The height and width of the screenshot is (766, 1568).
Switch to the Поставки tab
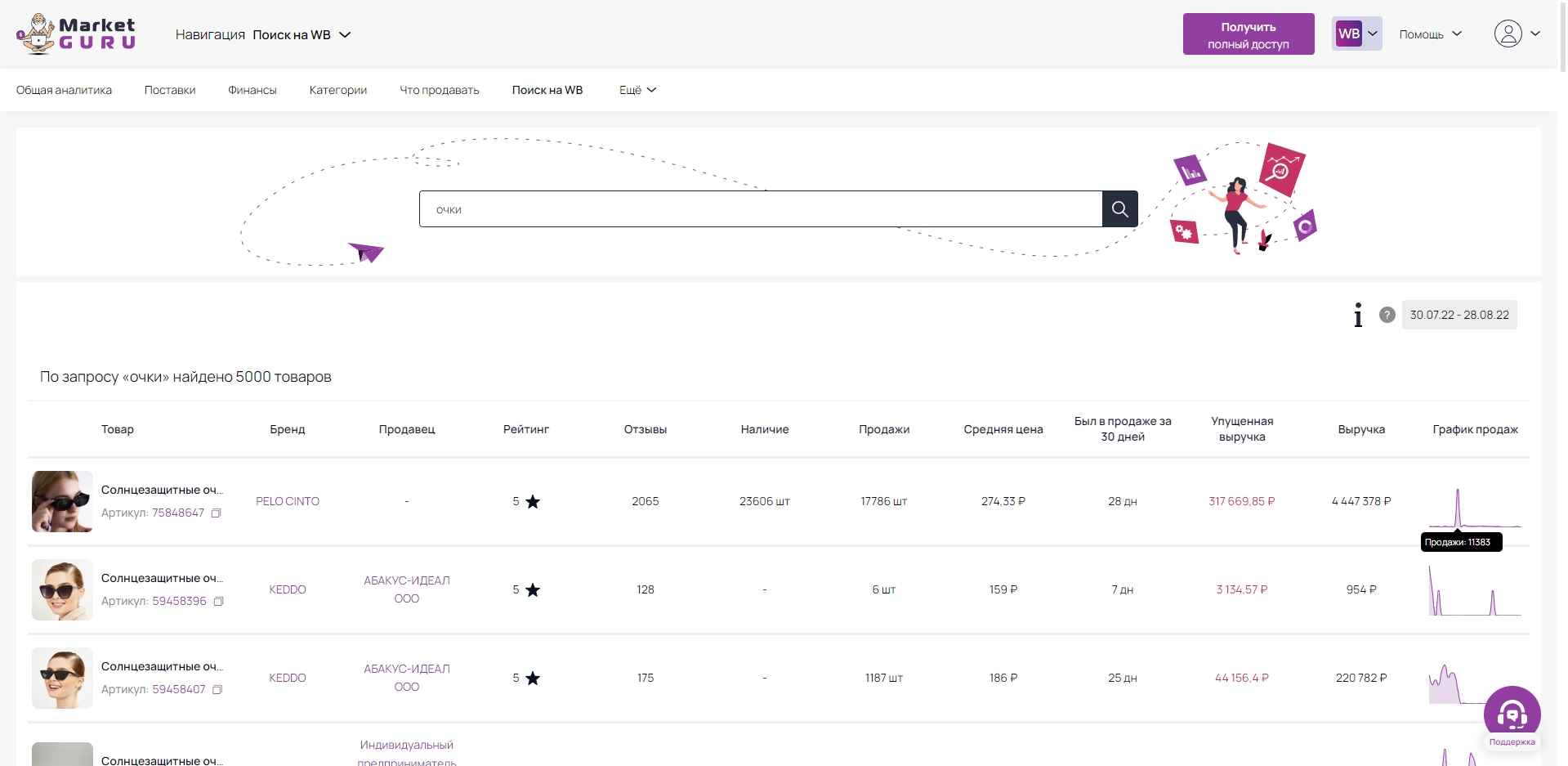point(170,90)
